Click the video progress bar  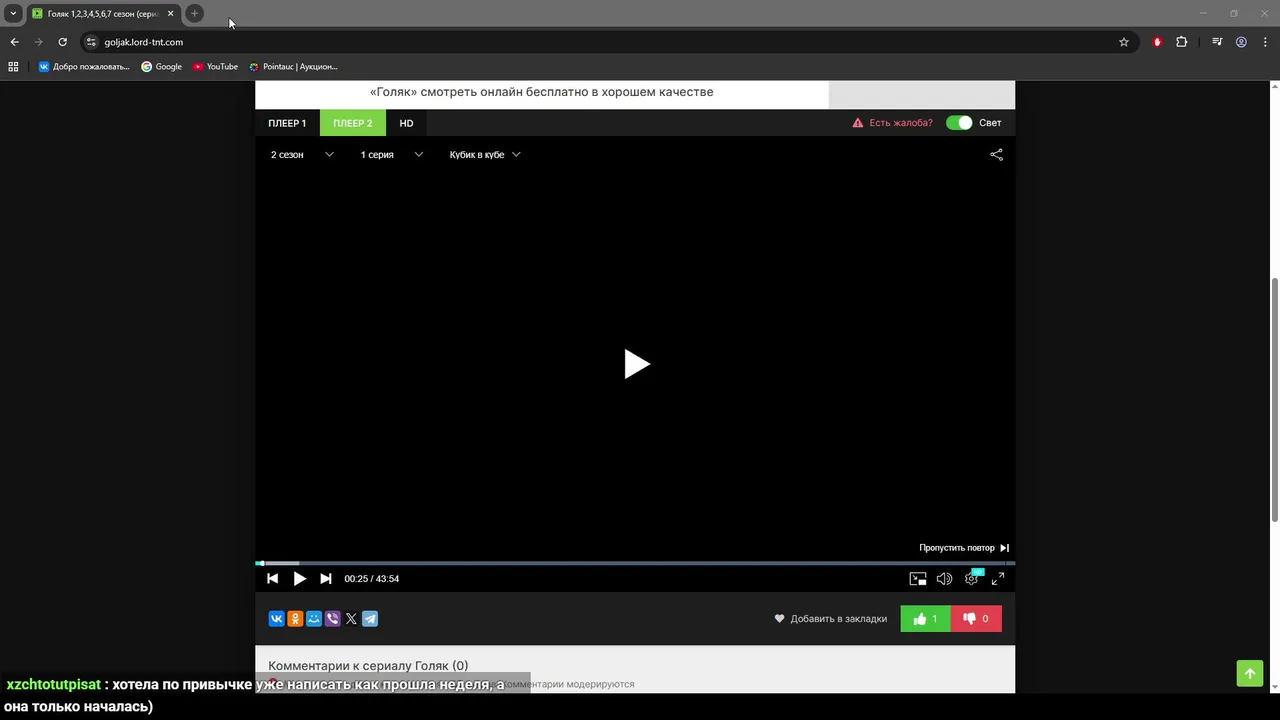[x=635, y=563]
